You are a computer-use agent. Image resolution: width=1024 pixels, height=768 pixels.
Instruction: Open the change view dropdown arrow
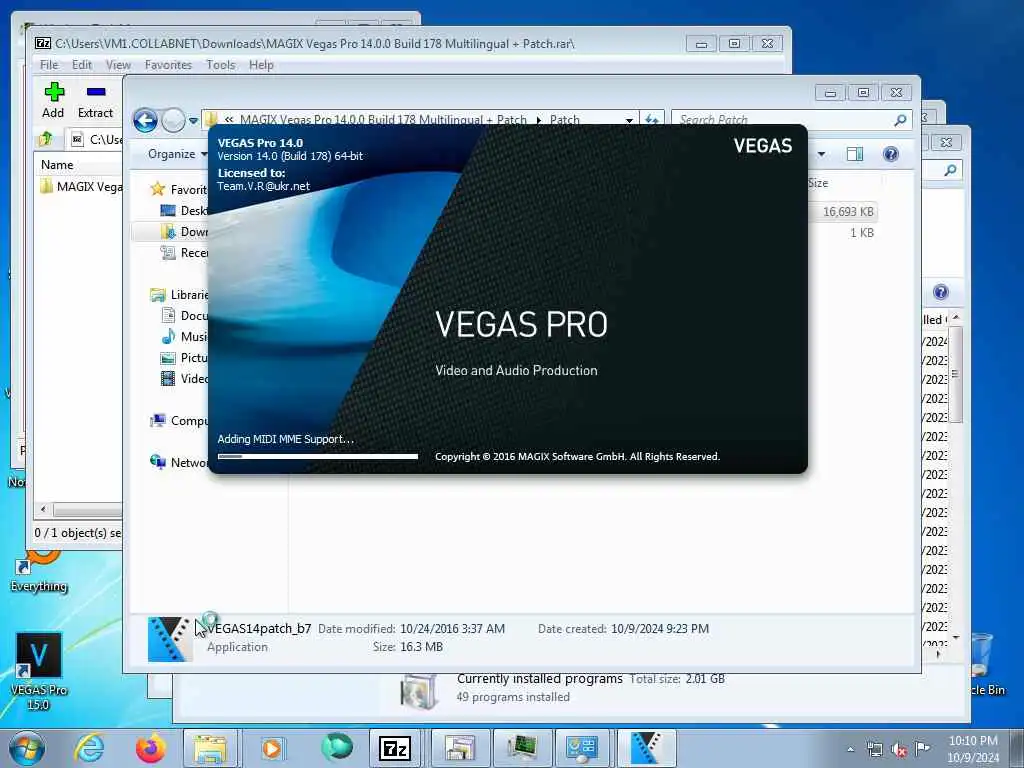[x=821, y=154]
